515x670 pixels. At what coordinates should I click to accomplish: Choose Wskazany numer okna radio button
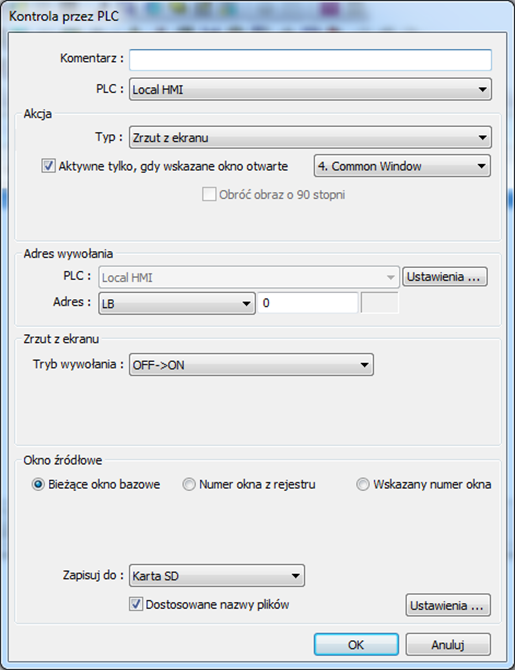[363, 485]
